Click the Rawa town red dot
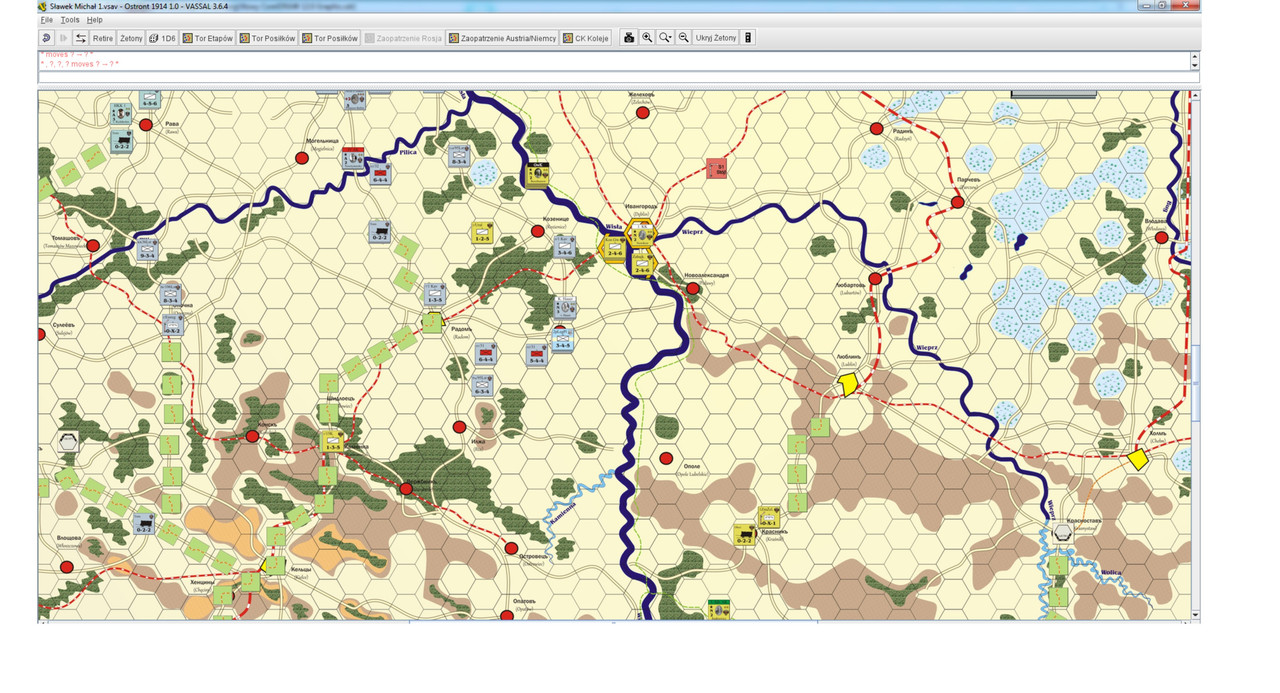1280x693 pixels. pos(146,125)
